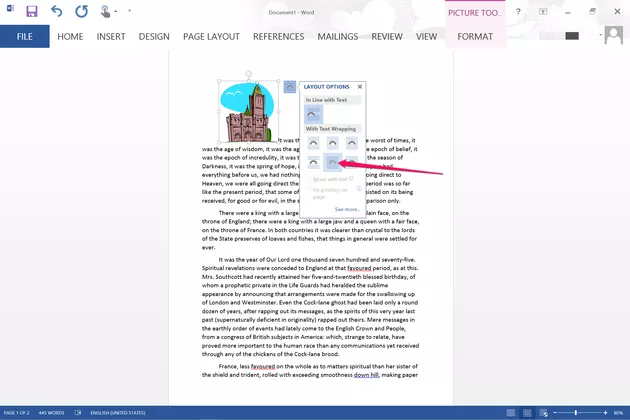The width and height of the screenshot is (630, 420).
Task: Select Top and Bottom wrapping icon
Action: tap(313, 162)
